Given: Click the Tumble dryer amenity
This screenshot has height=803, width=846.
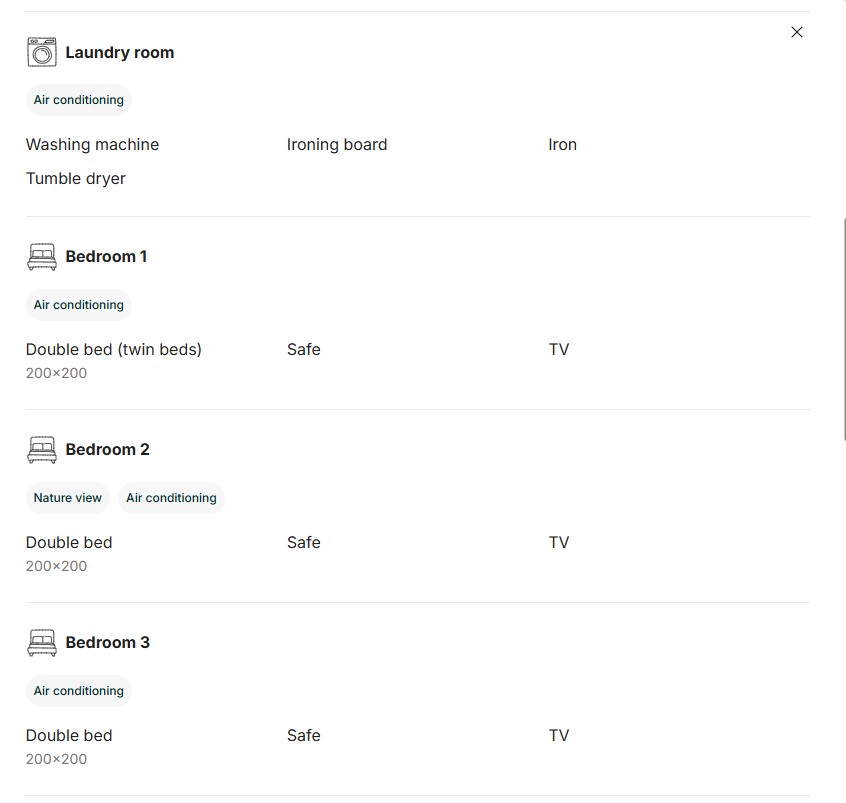Looking at the screenshot, I should click(x=76, y=179).
